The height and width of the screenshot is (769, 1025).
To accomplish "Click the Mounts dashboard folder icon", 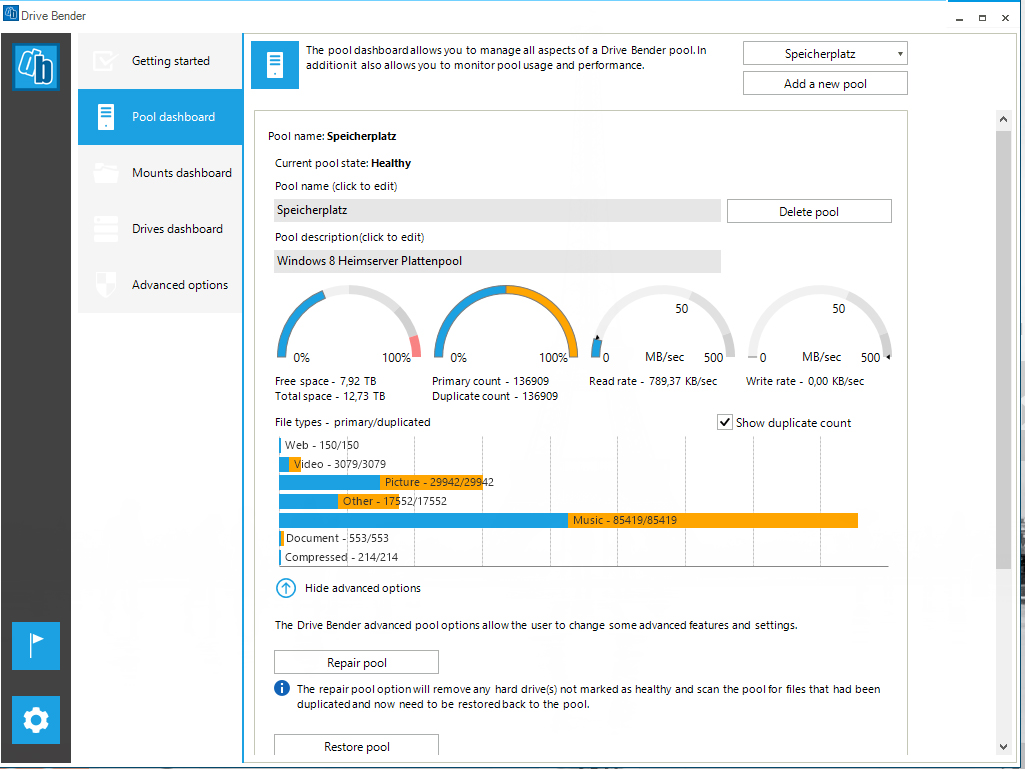I will [x=105, y=173].
